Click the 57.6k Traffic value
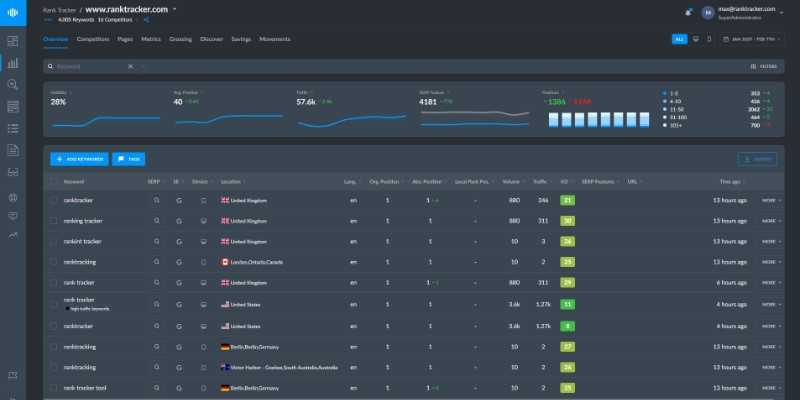Screen dimensions: 800x400 [306, 102]
